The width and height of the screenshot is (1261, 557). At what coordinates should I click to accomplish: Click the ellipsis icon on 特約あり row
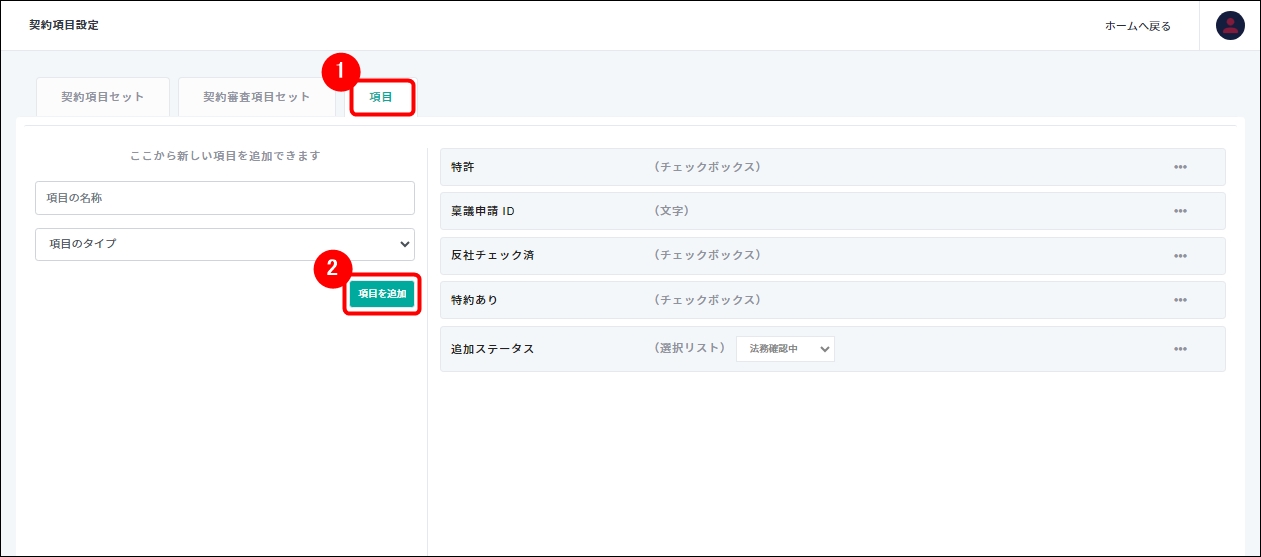click(1180, 300)
